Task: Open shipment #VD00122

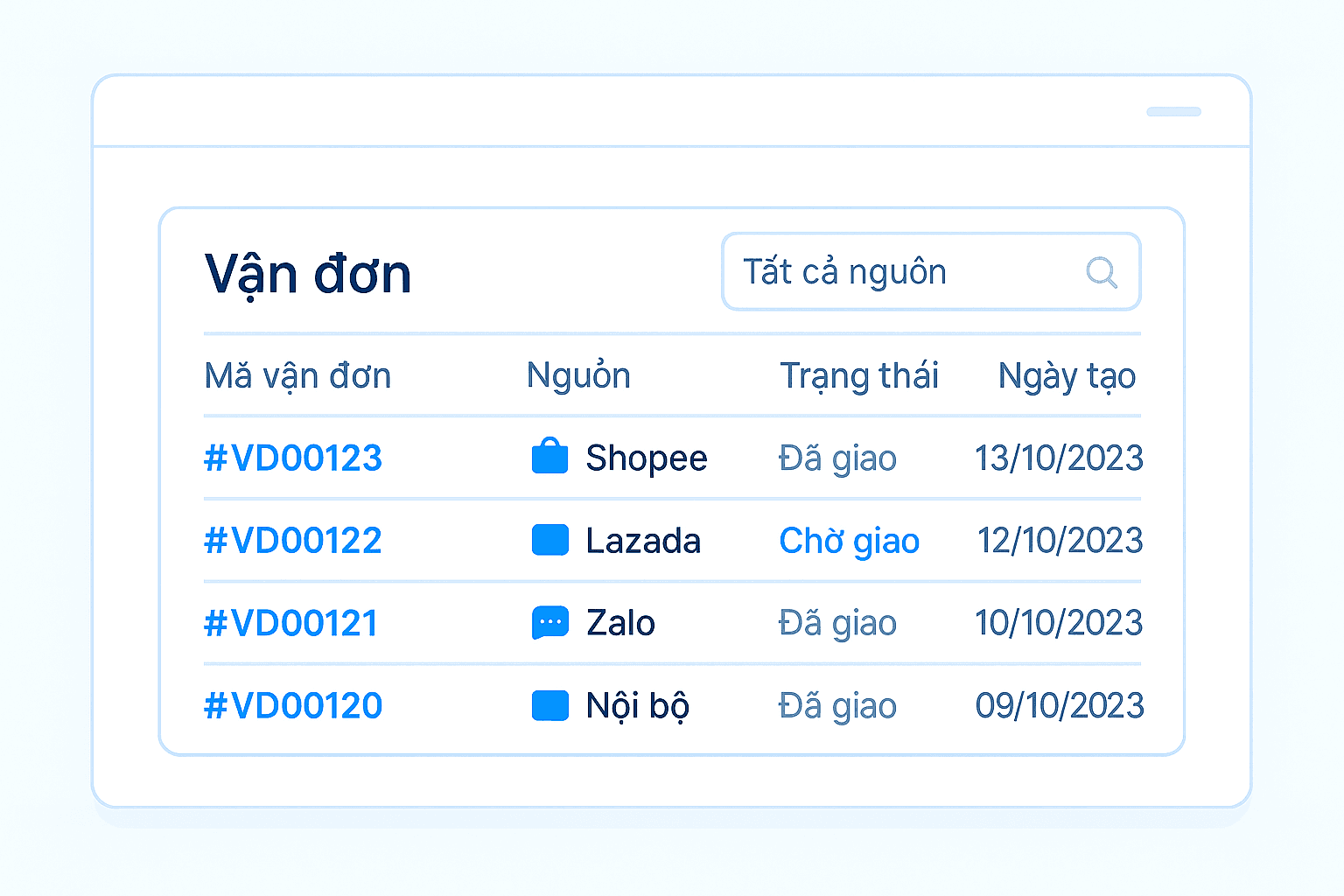Action: click(x=292, y=540)
